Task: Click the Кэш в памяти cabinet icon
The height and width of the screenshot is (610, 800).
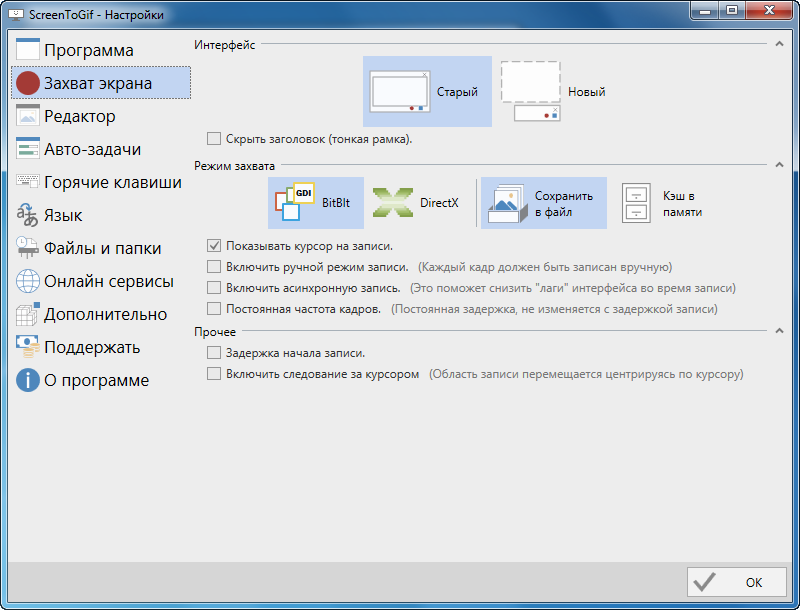Action: [636, 203]
